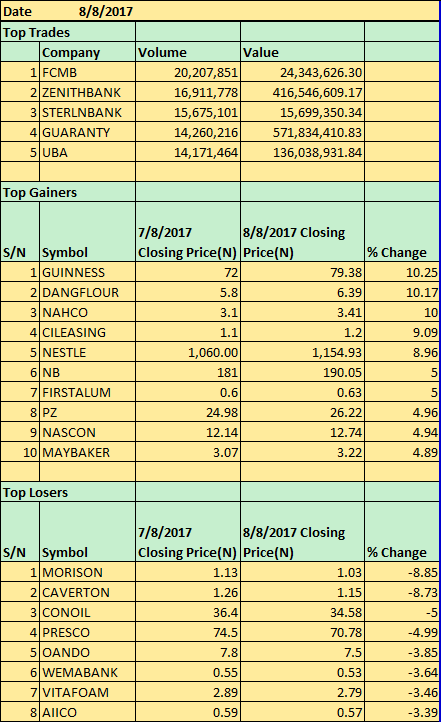Select the Top Losers header cell

tap(68, 492)
